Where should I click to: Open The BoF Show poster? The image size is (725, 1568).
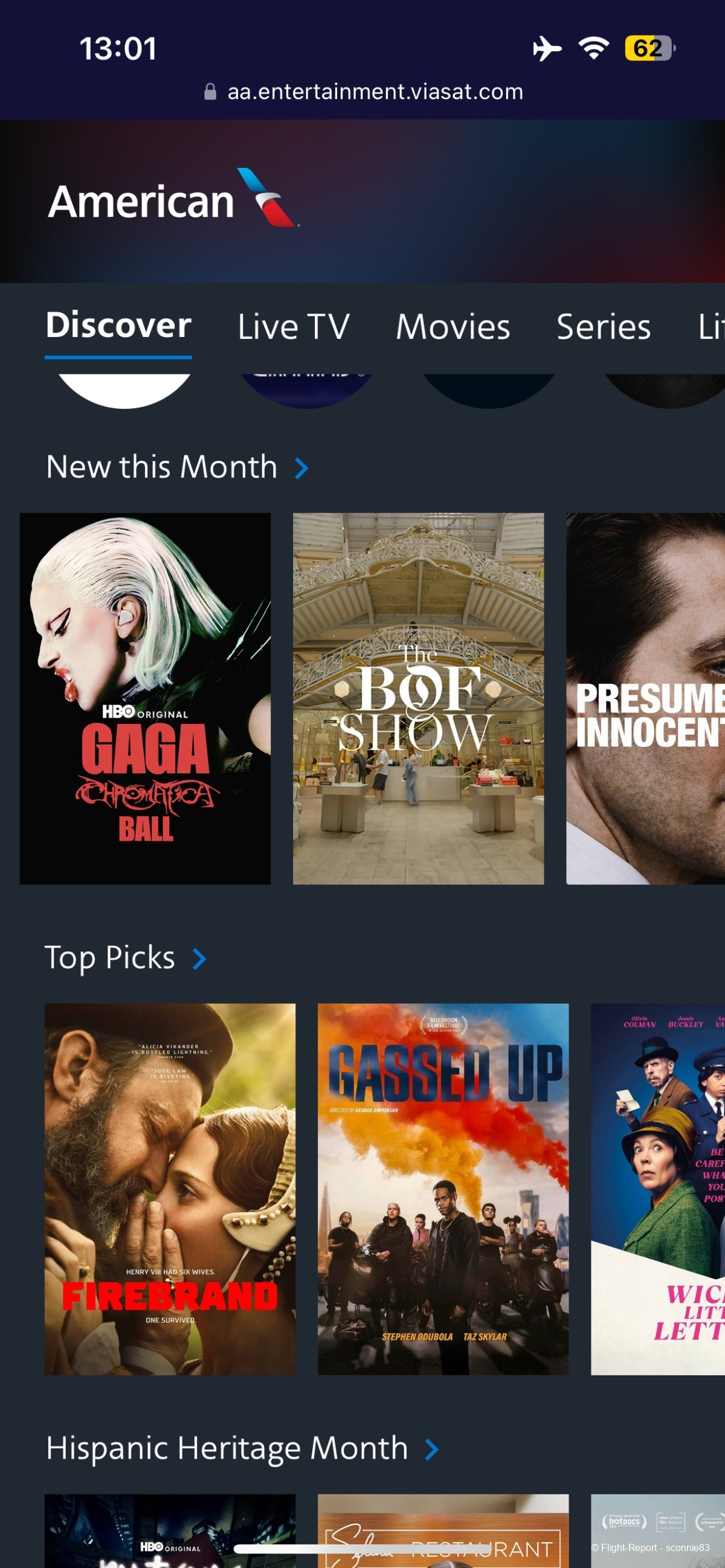(x=418, y=699)
